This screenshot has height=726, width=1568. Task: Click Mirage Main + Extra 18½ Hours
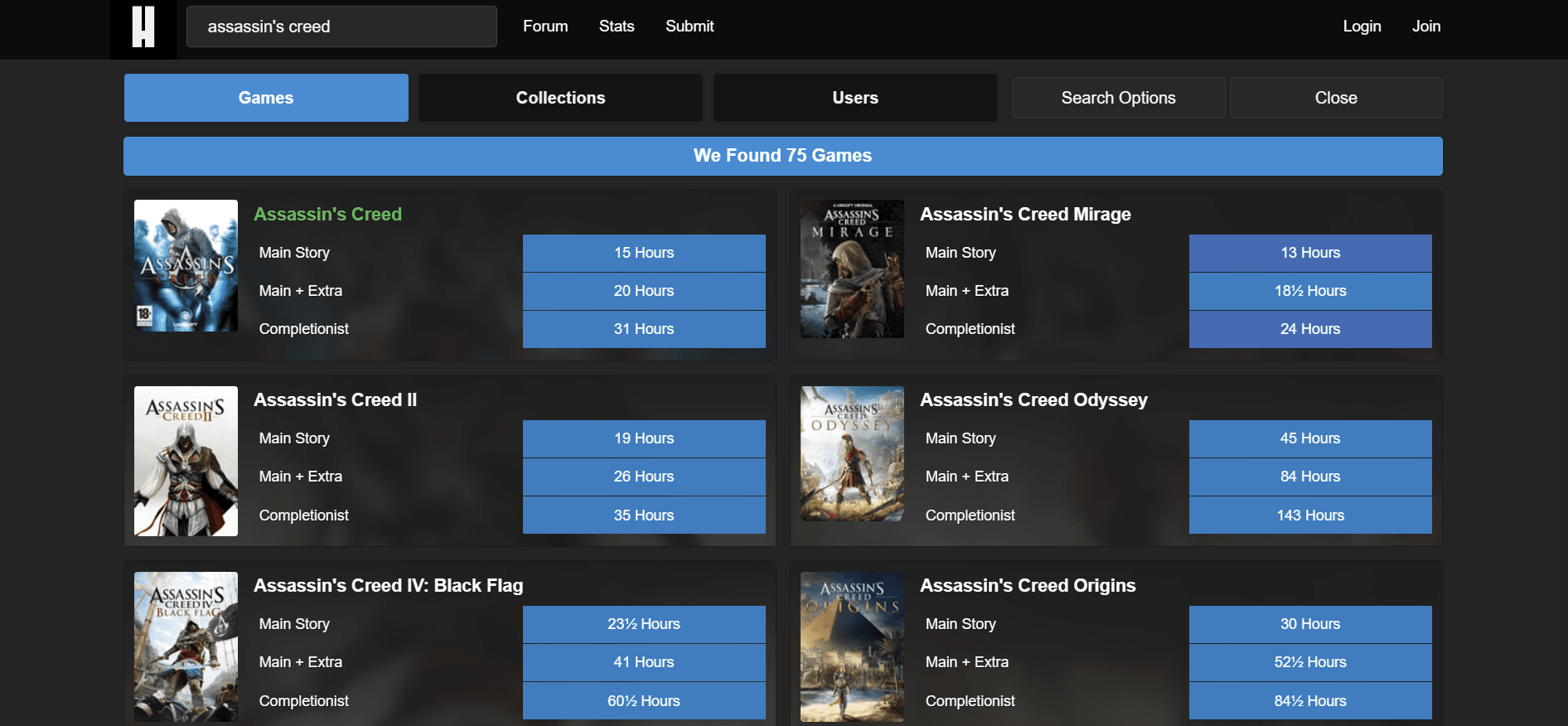click(1310, 291)
